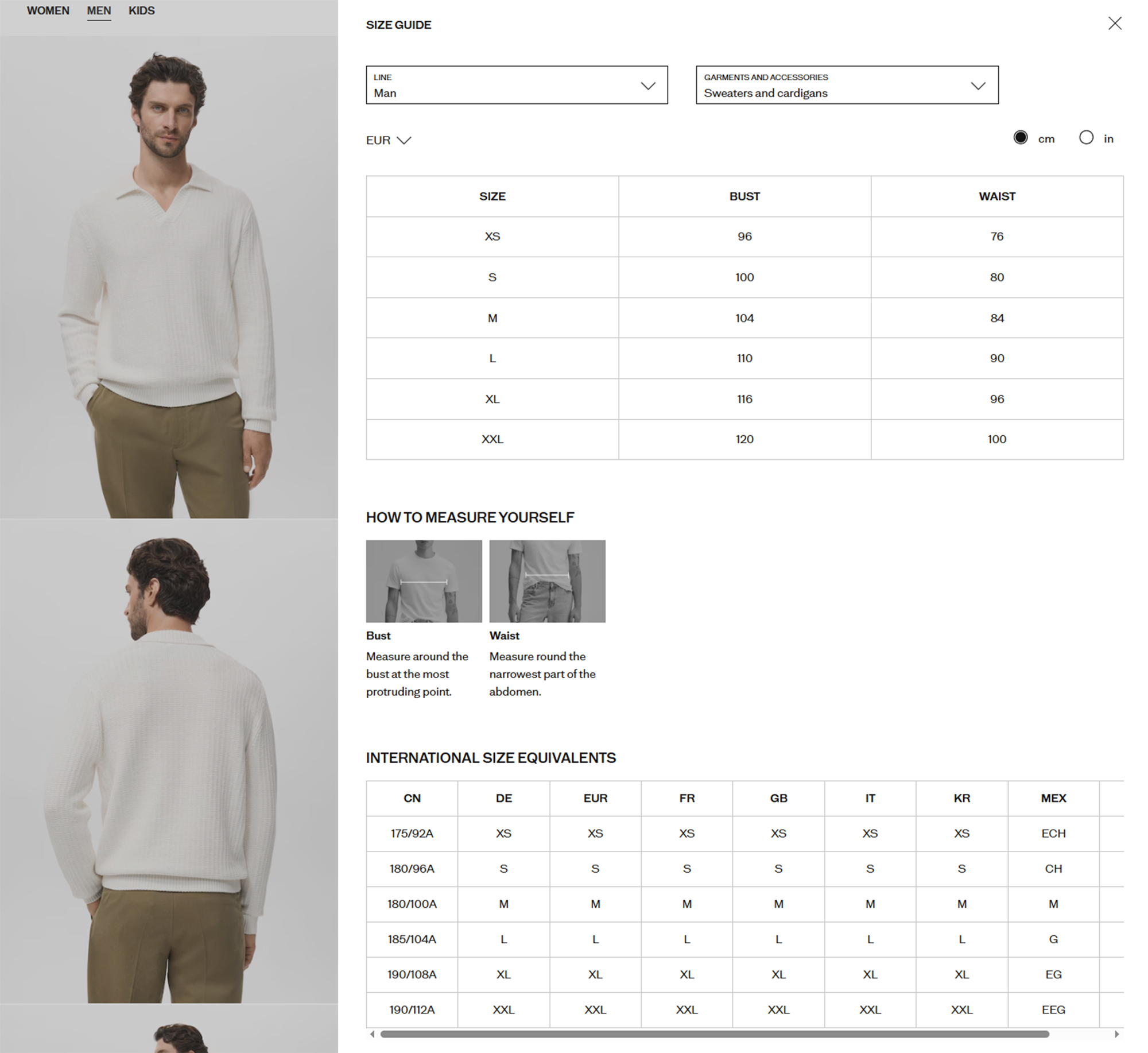The height and width of the screenshot is (1053, 1148).
Task: Click the chevron in the Line box
Action: (x=647, y=86)
